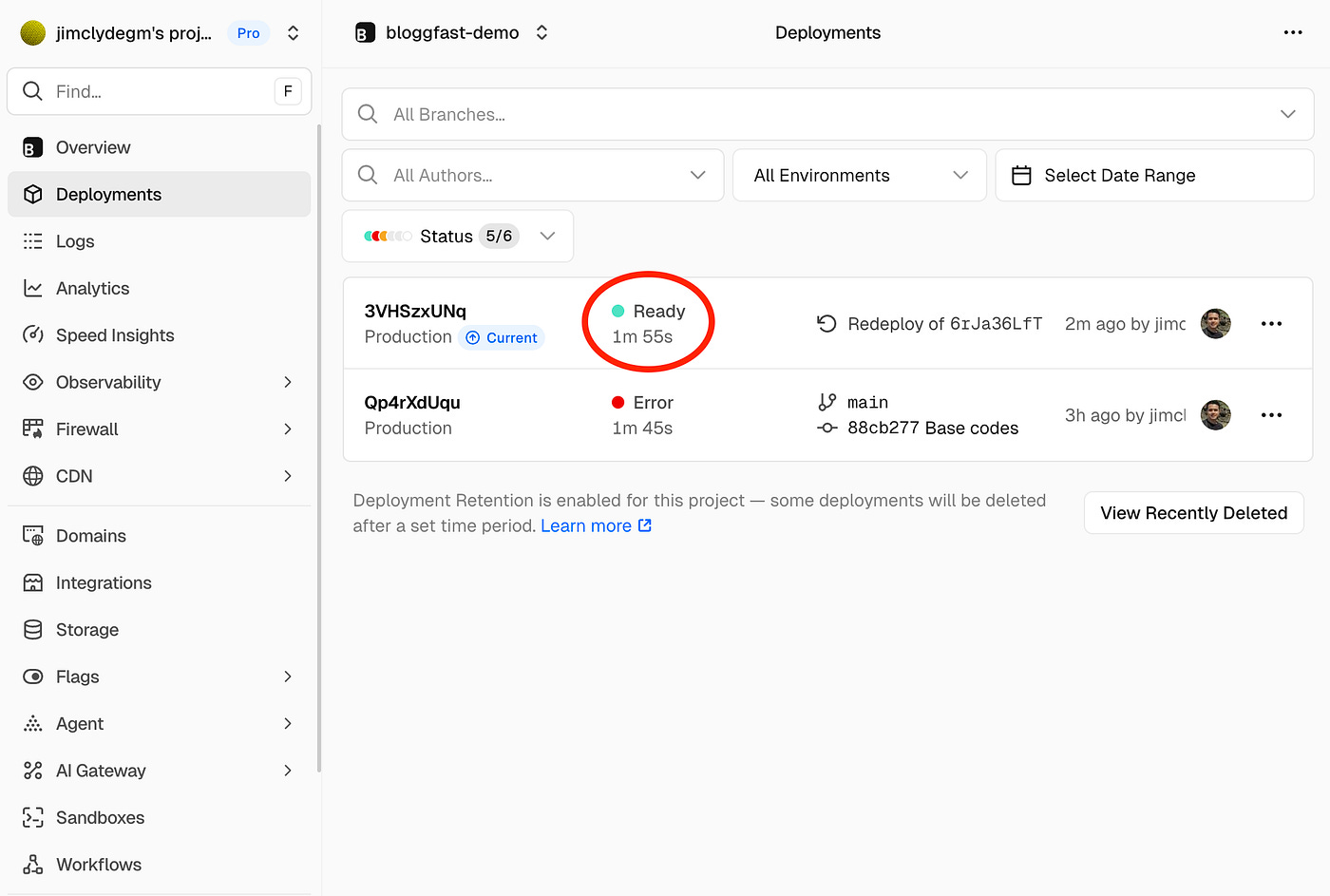Click View Recently Deleted button
The height and width of the screenshot is (896, 1330).
(x=1194, y=513)
